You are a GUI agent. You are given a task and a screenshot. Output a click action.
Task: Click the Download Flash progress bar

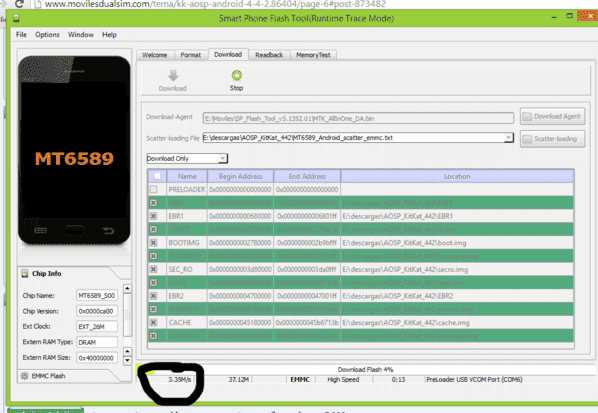pos(366,370)
